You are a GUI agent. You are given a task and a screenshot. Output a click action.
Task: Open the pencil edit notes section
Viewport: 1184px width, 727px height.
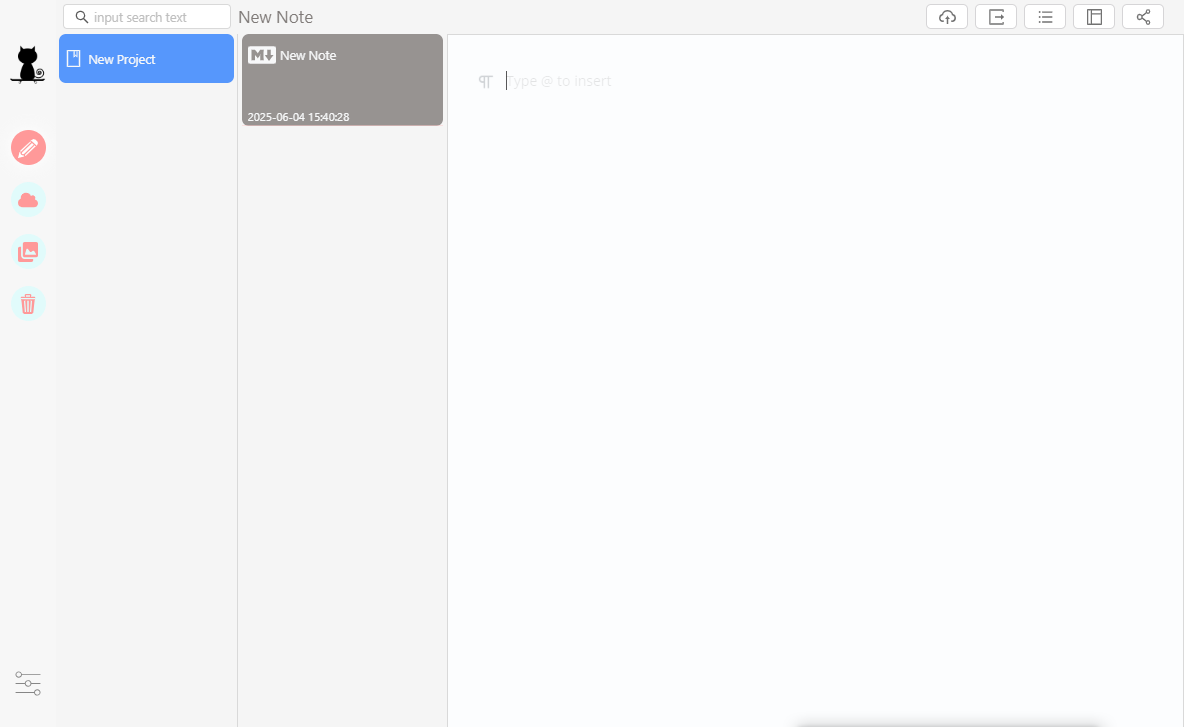click(x=29, y=148)
